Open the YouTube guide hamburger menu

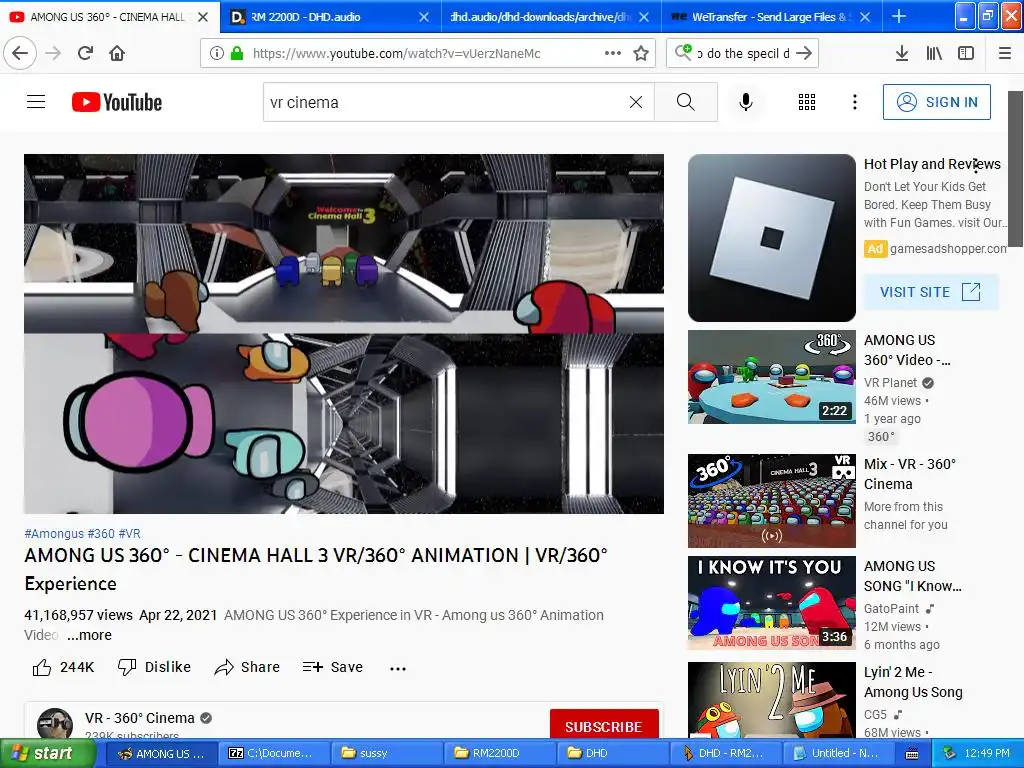point(36,102)
